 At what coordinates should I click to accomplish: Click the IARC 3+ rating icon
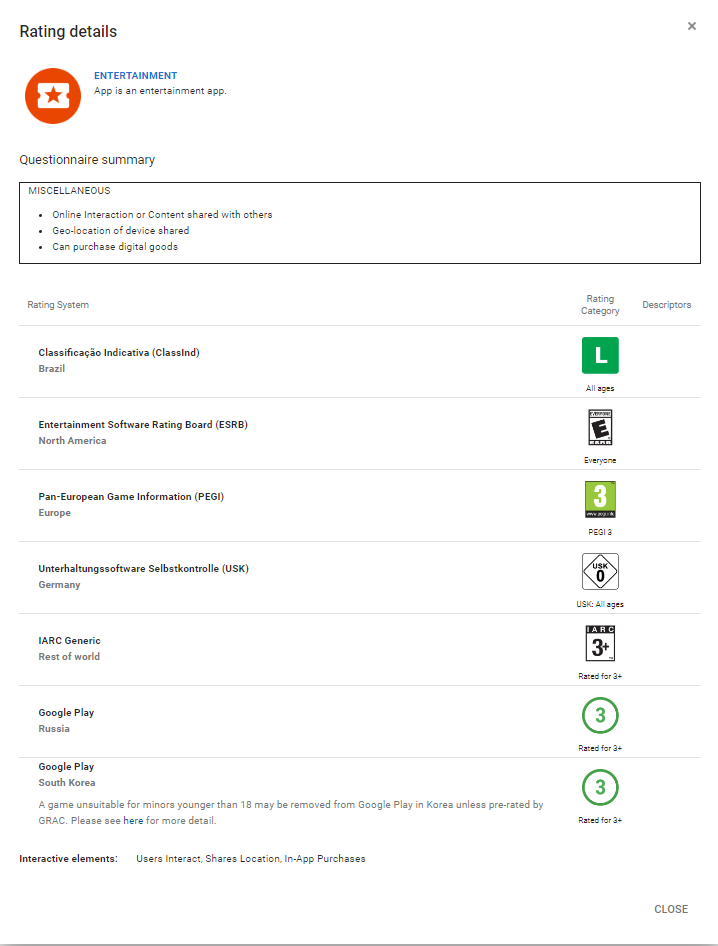[x=600, y=644]
